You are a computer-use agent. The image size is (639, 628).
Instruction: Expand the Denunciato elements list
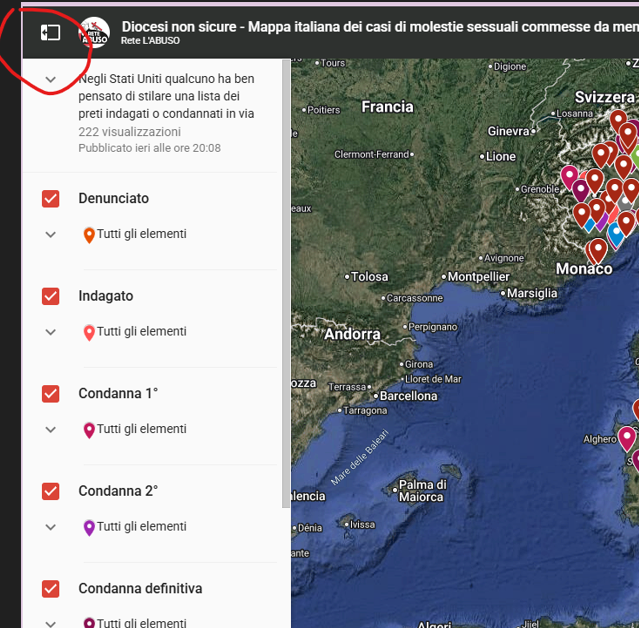(51, 235)
